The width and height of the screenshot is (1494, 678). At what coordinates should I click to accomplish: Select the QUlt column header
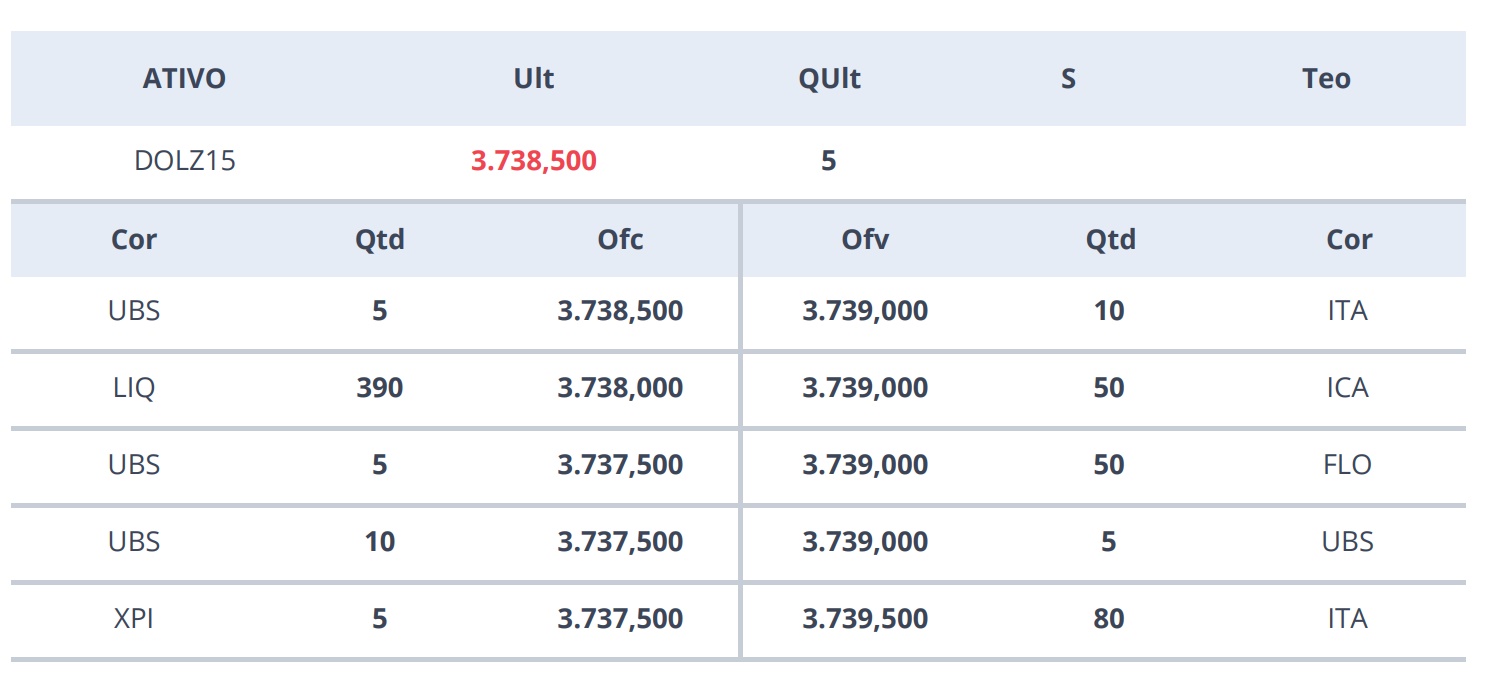coord(830,79)
